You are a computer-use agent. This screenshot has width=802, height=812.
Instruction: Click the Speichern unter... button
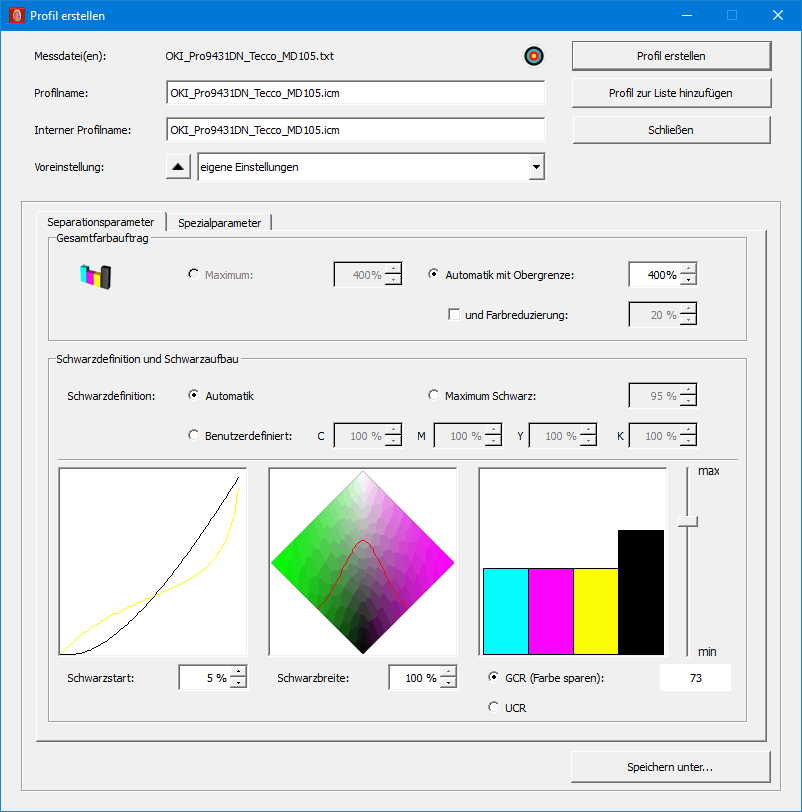671,767
